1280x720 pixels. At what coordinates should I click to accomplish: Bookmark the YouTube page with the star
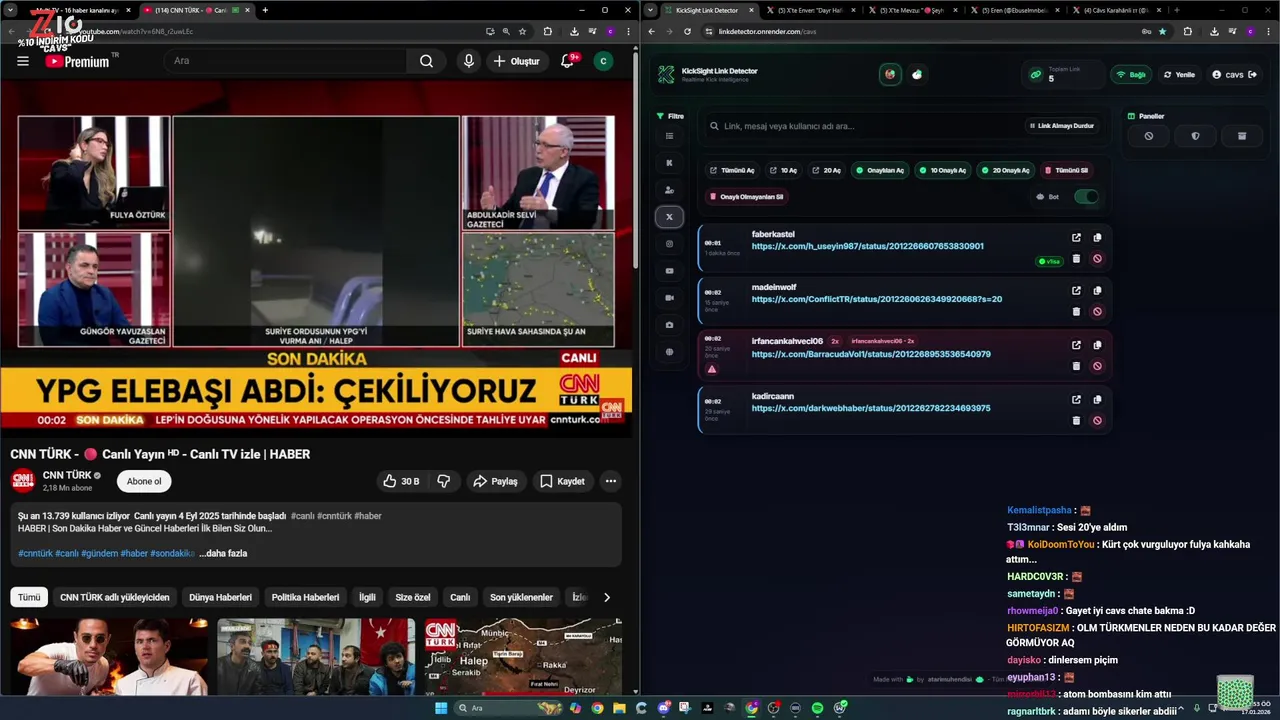(522, 31)
